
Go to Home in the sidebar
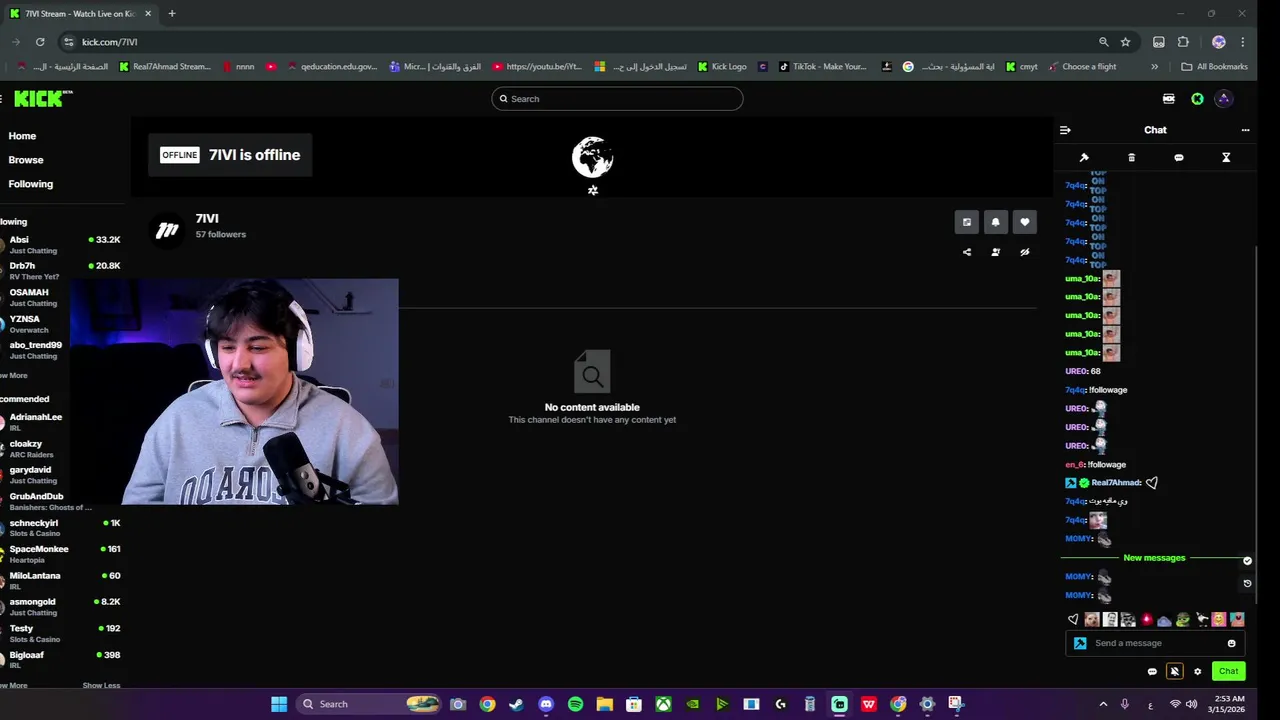pyautogui.click(x=22, y=136)
